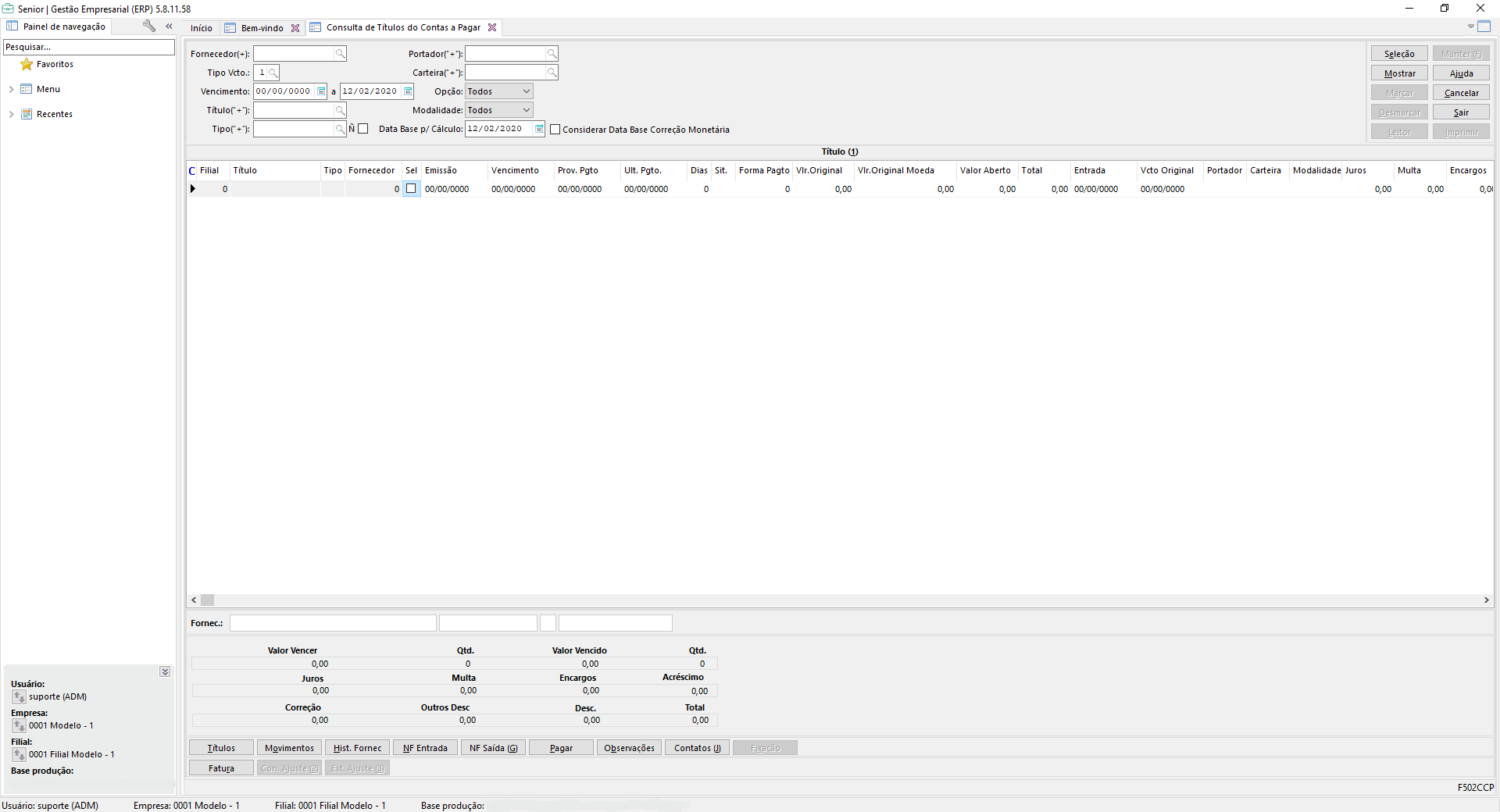The height and width of the screenshot is (812, 1500).
Task: Click the Pesquisar search field
Action: tap(89, 47)
